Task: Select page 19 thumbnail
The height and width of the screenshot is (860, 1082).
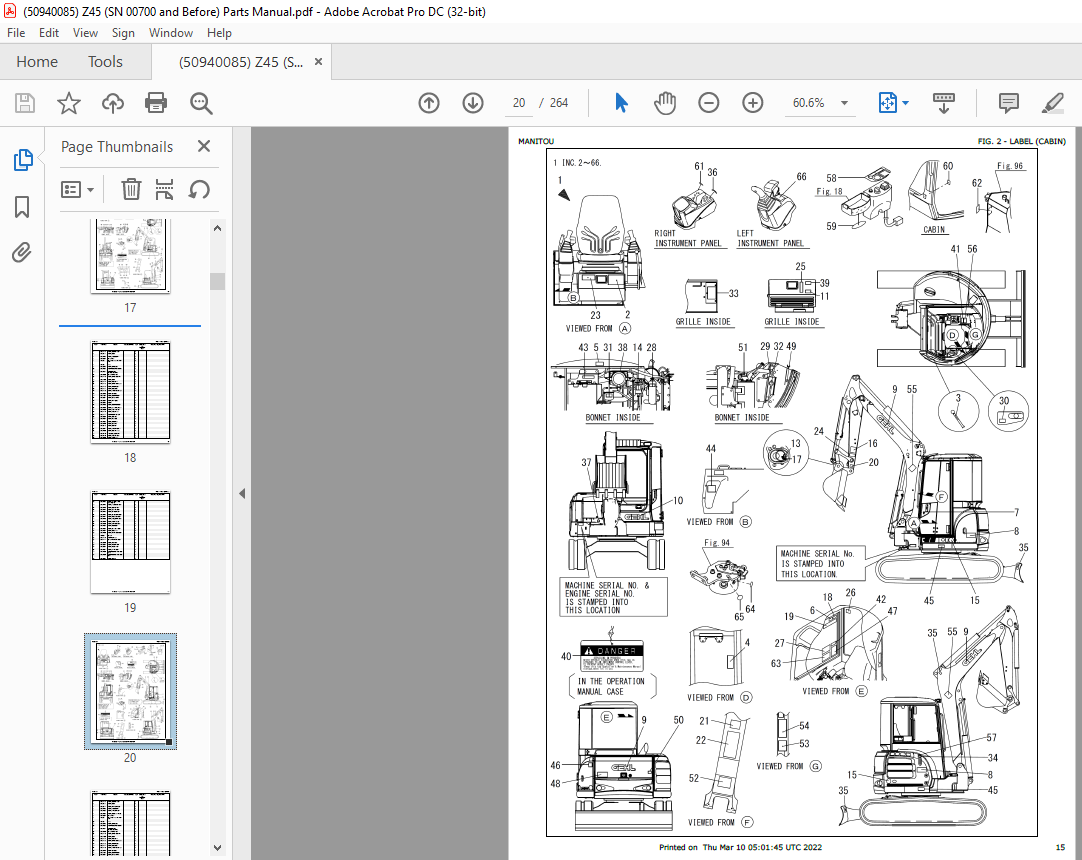Action: (130, 542)
